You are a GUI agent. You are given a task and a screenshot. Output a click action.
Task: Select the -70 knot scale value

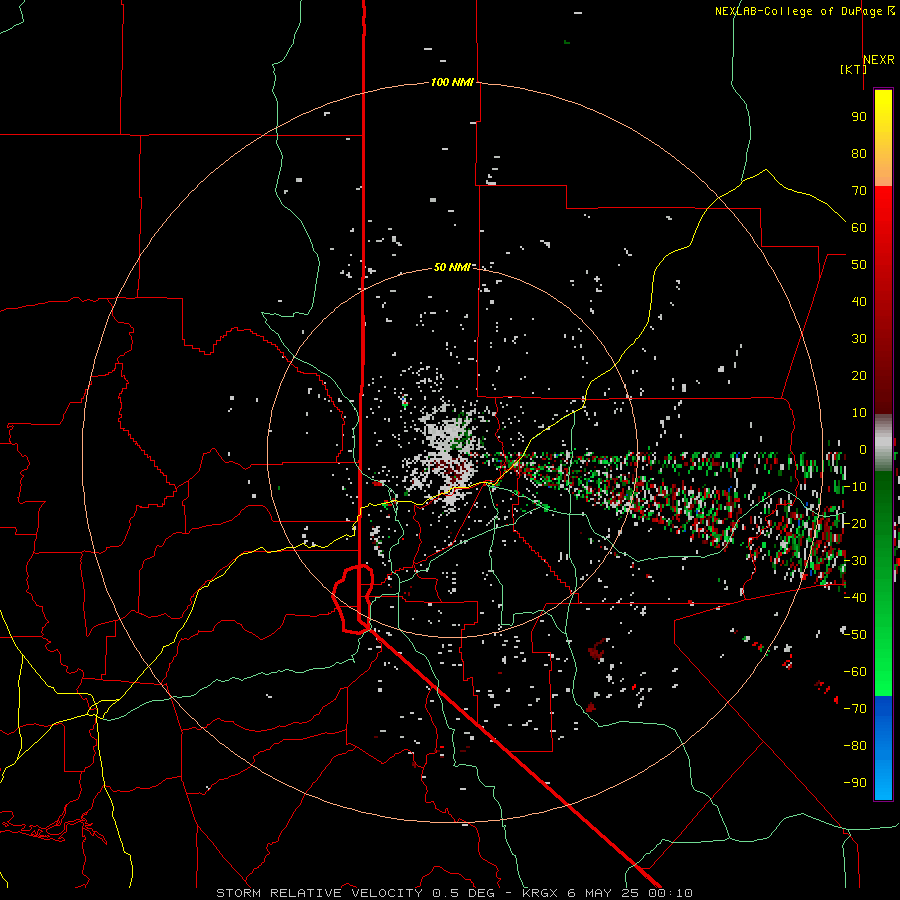click(x=855, y=709)
